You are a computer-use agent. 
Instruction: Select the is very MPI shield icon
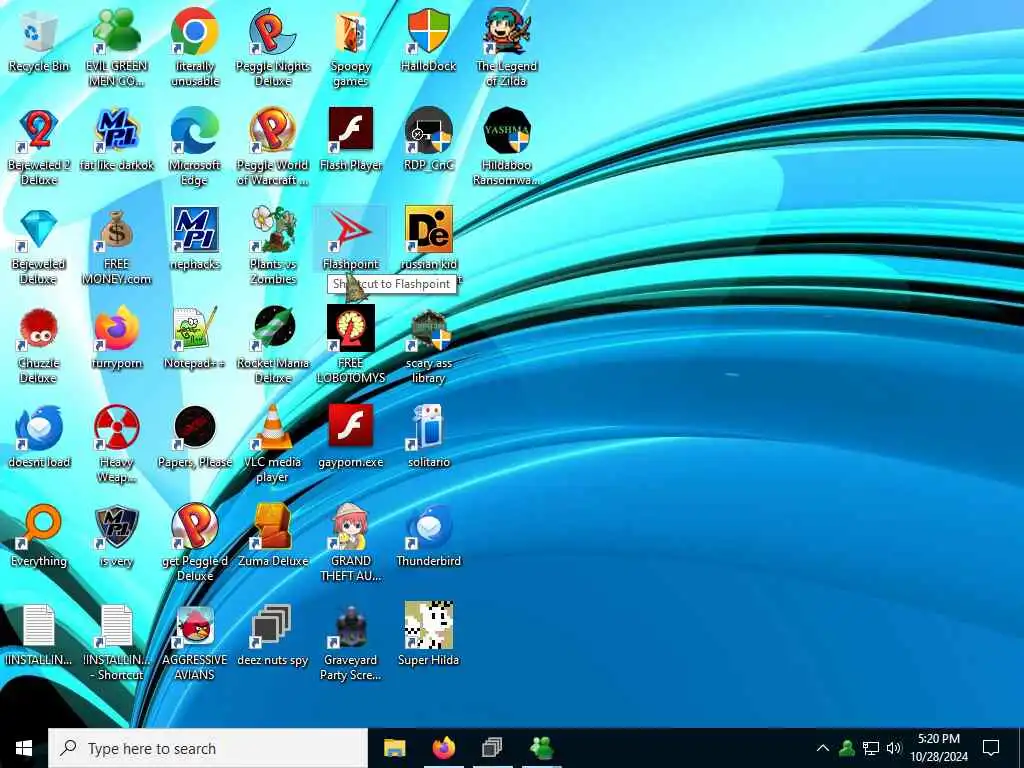point(116,538)
